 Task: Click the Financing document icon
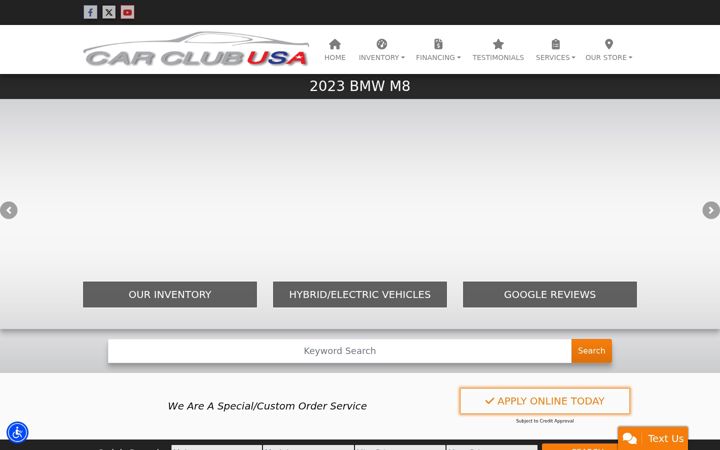pos(438,44)
